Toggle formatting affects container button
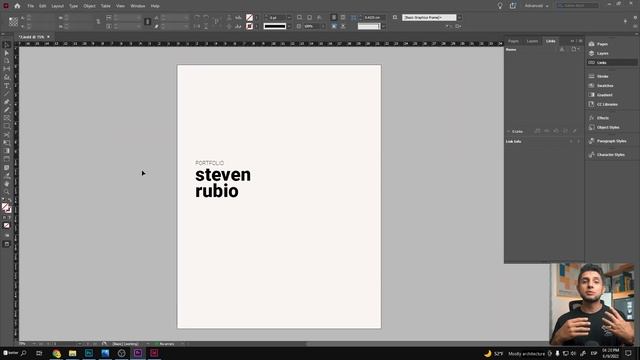Screen dimensions: 640x360 (4, 218)
